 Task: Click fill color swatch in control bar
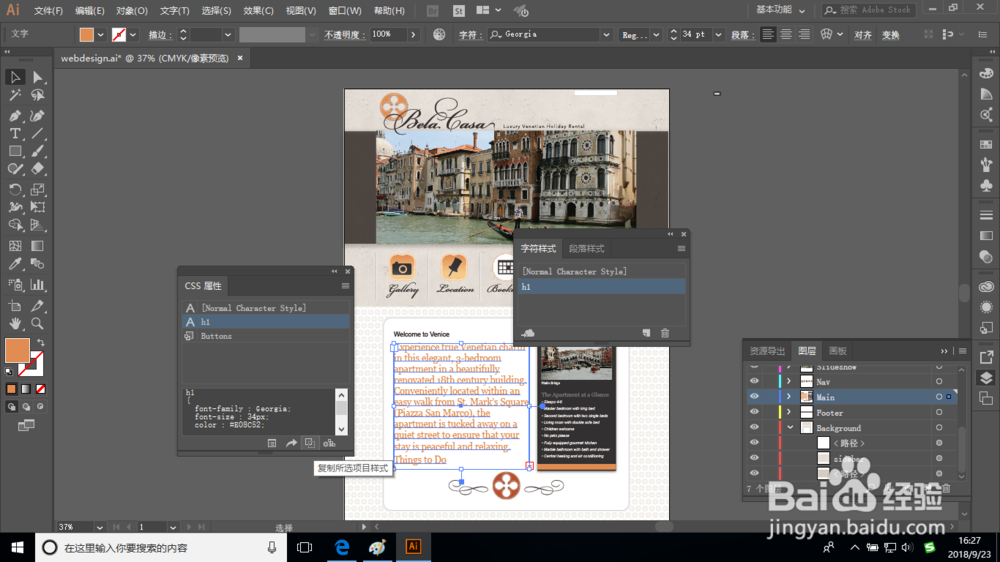tap(86, 34)
